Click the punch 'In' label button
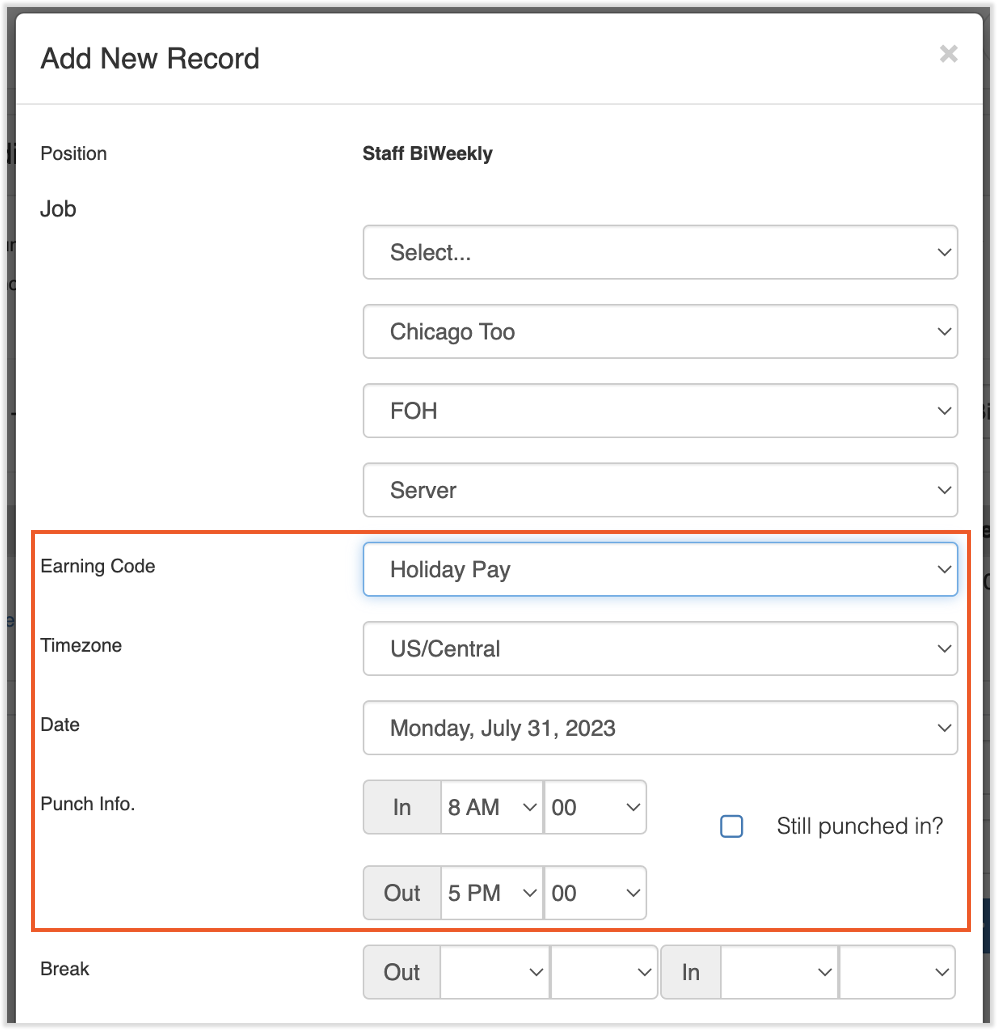Viewport: 1000px width, 1034px height. [x=402, y=808]
